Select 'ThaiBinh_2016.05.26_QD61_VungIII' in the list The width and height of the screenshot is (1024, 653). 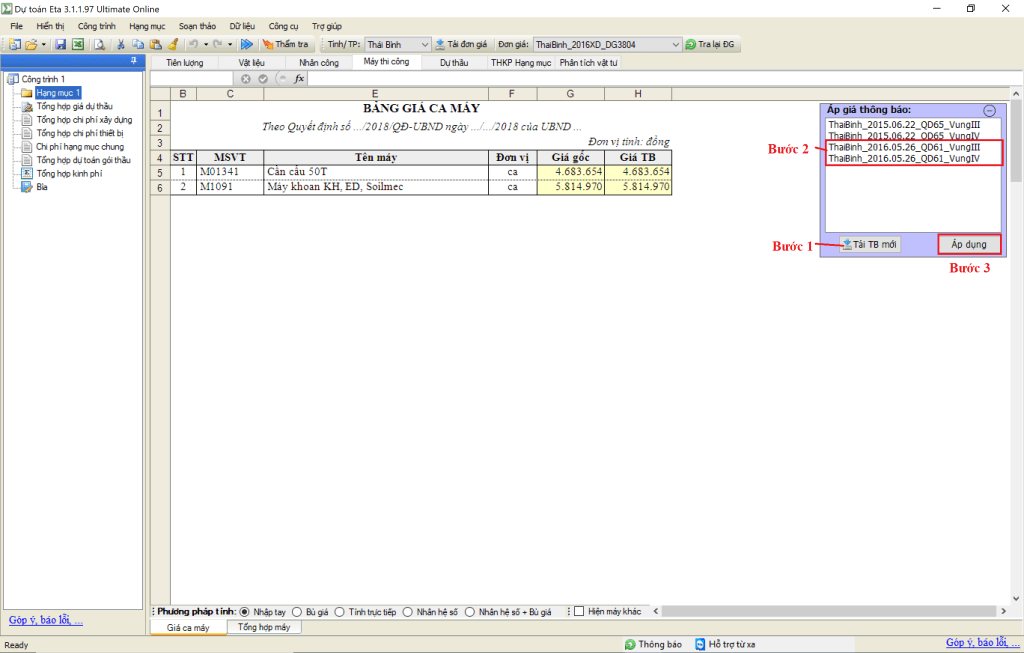pos(890,147)
